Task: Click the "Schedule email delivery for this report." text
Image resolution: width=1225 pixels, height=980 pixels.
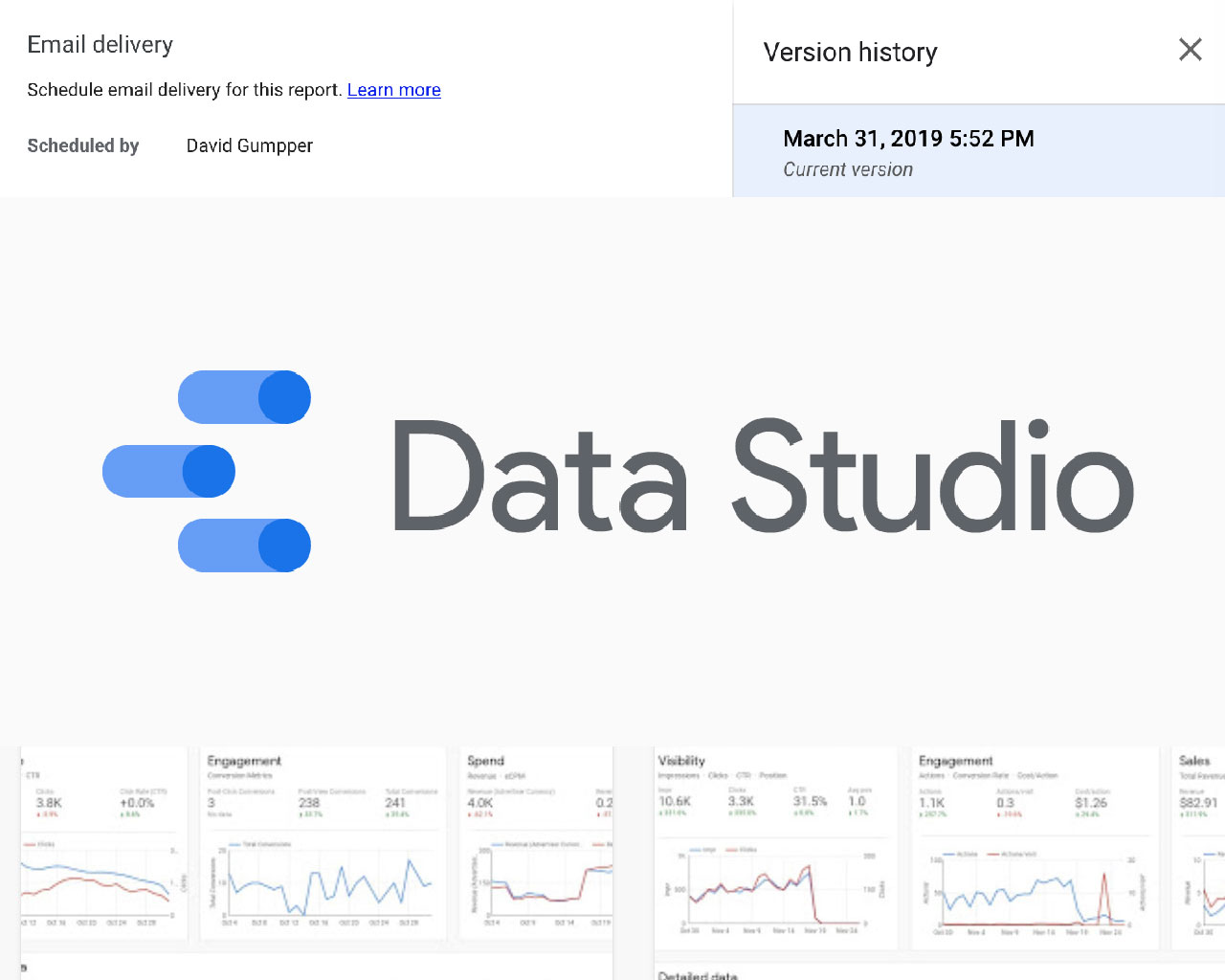Action: (185, 90)
